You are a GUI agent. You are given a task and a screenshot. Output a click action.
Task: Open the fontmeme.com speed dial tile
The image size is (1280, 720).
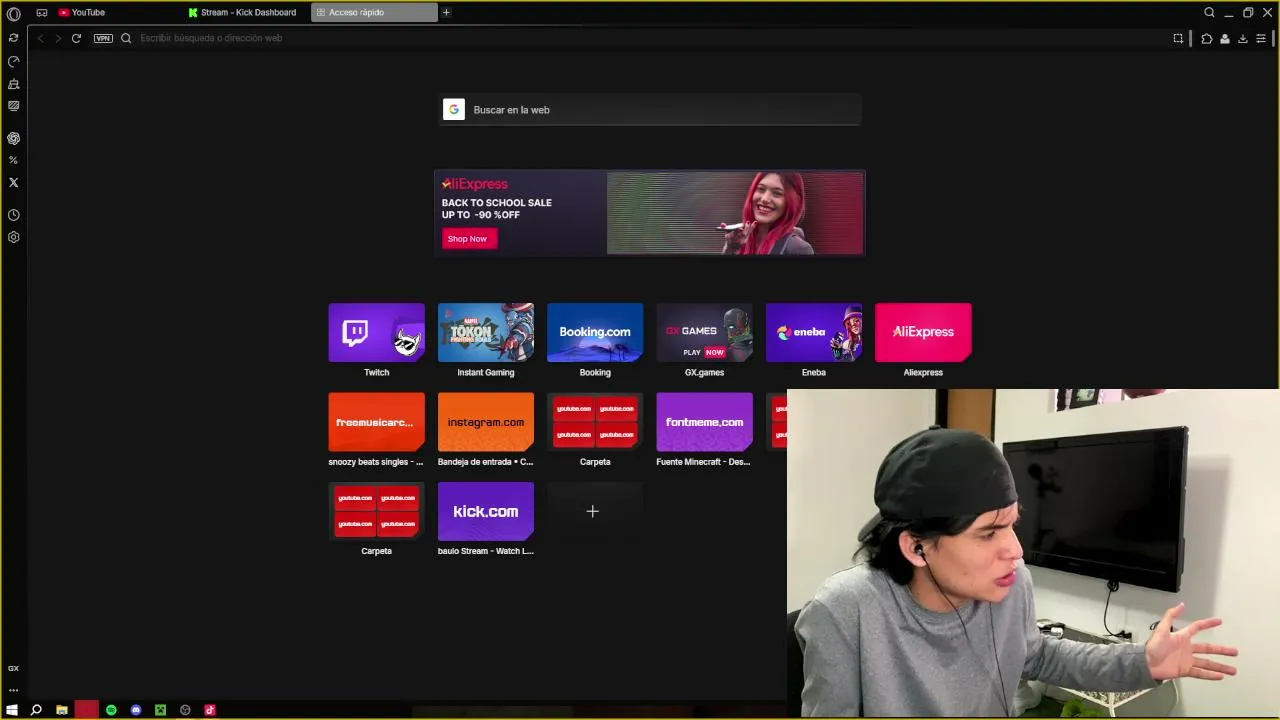coord(704,422)
